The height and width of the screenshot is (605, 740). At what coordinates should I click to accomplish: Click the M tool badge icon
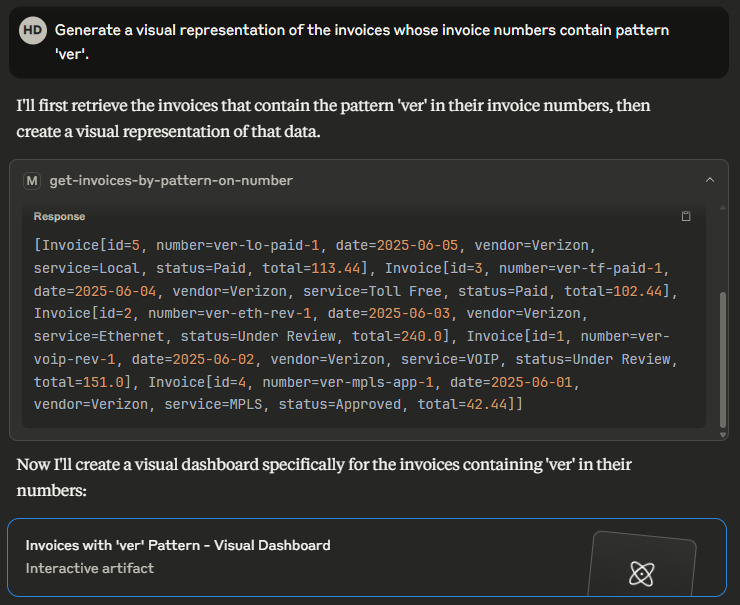coord(32,181)
